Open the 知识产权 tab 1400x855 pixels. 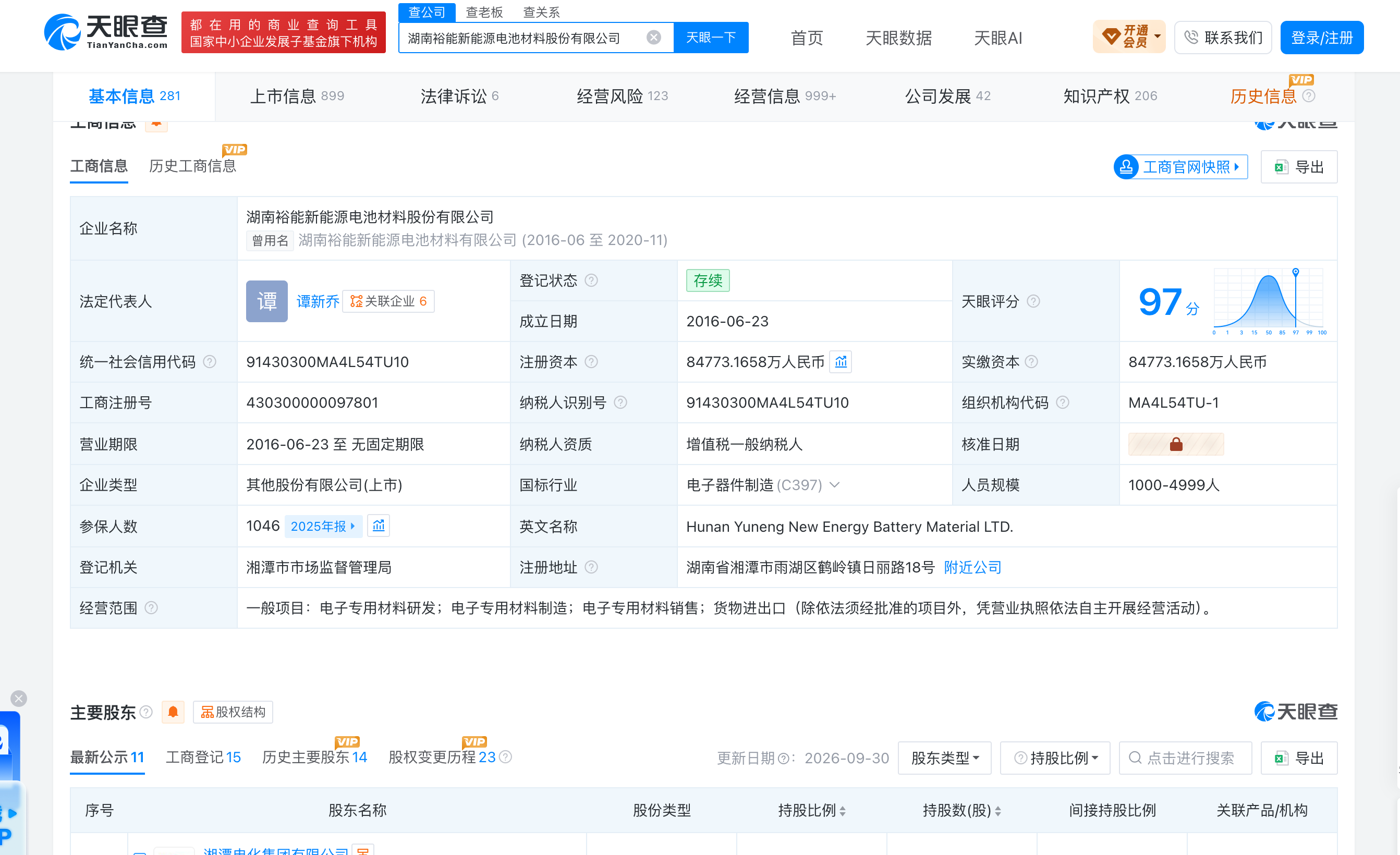point(1110,96)
